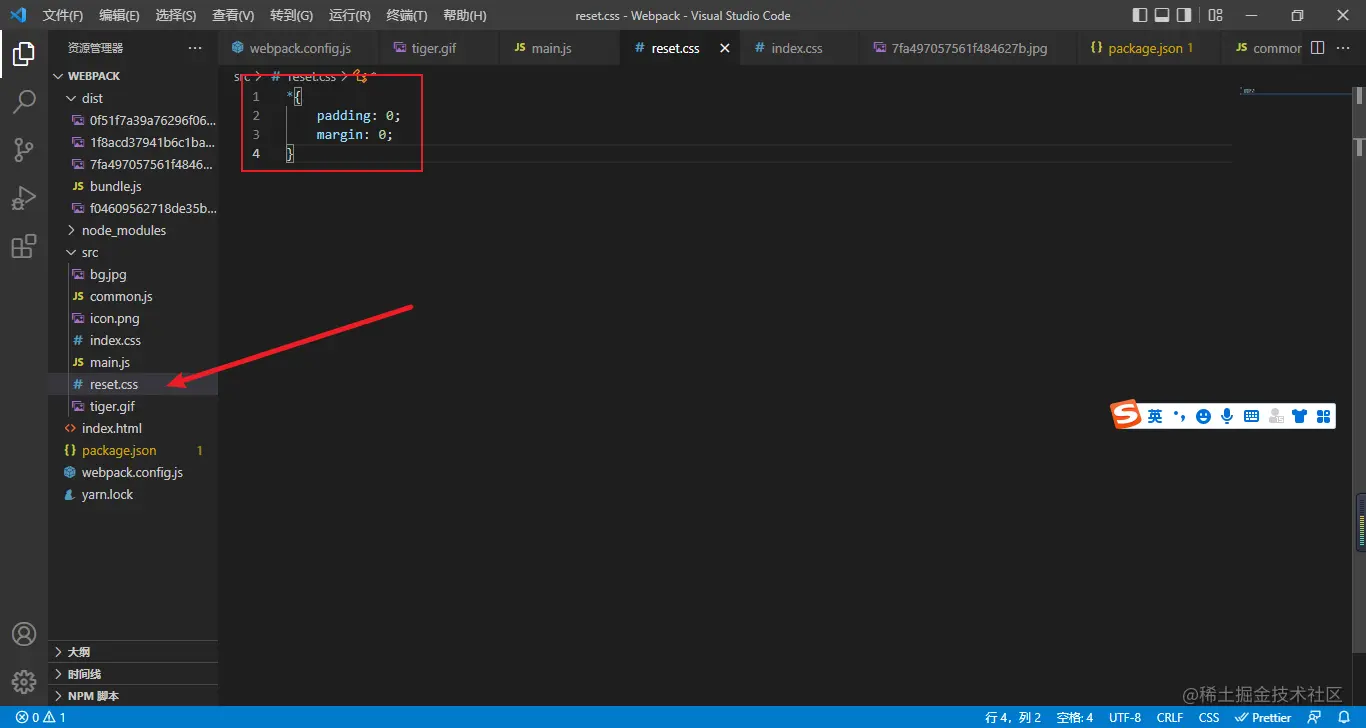
Task: Expand the NPM 脚本 section
Action: tap(133, 696)
